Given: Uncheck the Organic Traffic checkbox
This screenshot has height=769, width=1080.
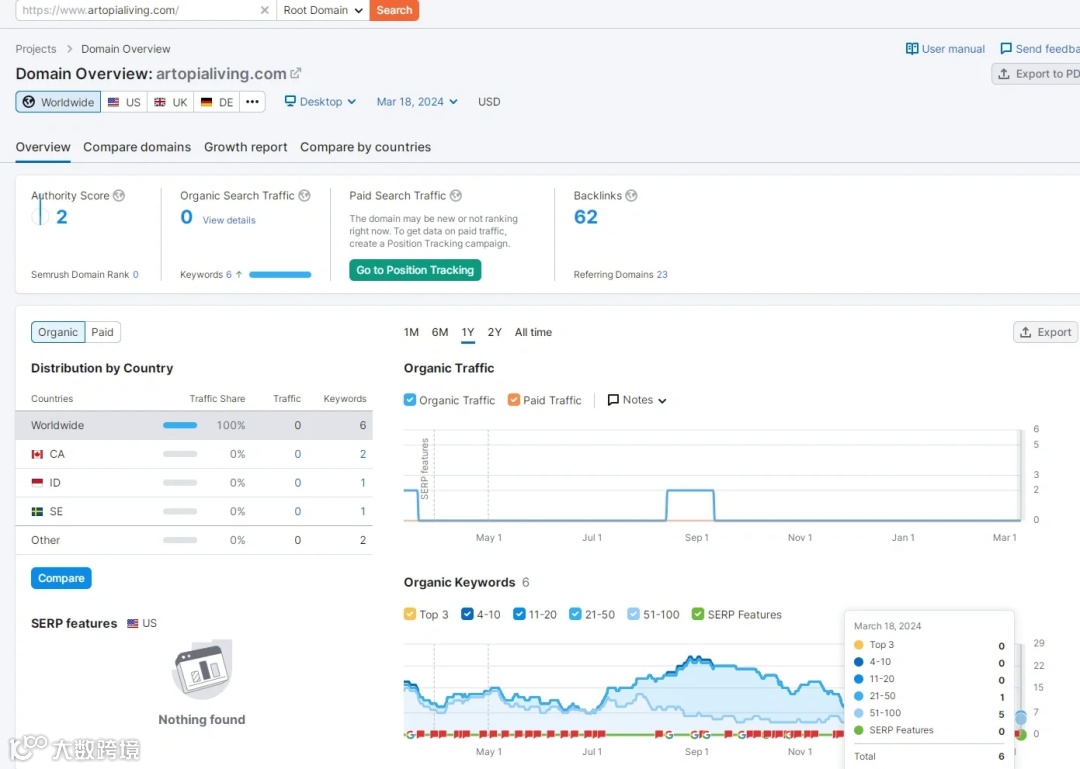Looking at the screenshot, I should coord(410,400).
